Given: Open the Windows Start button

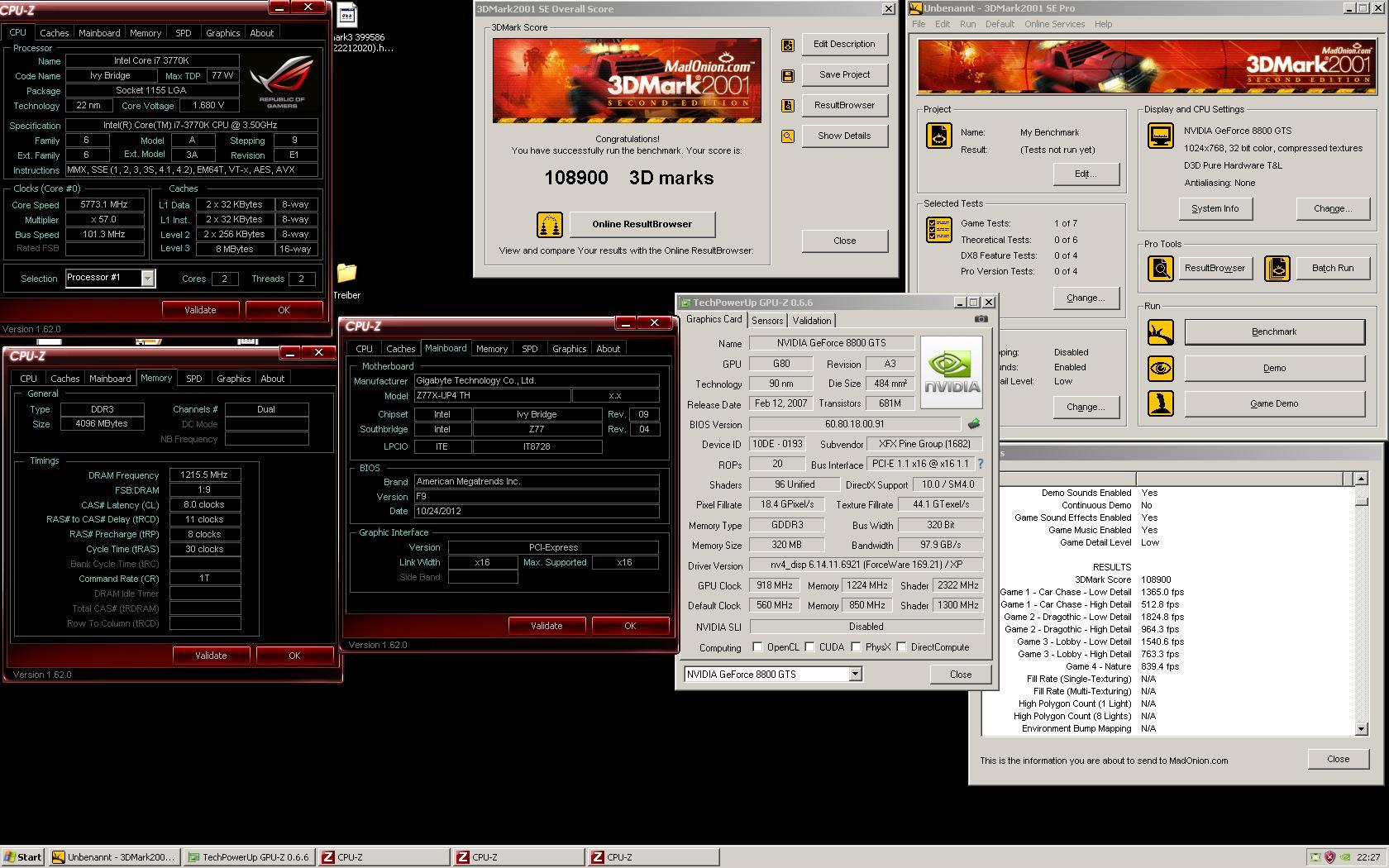Looking at the screenshot, I should coord(23,857).
